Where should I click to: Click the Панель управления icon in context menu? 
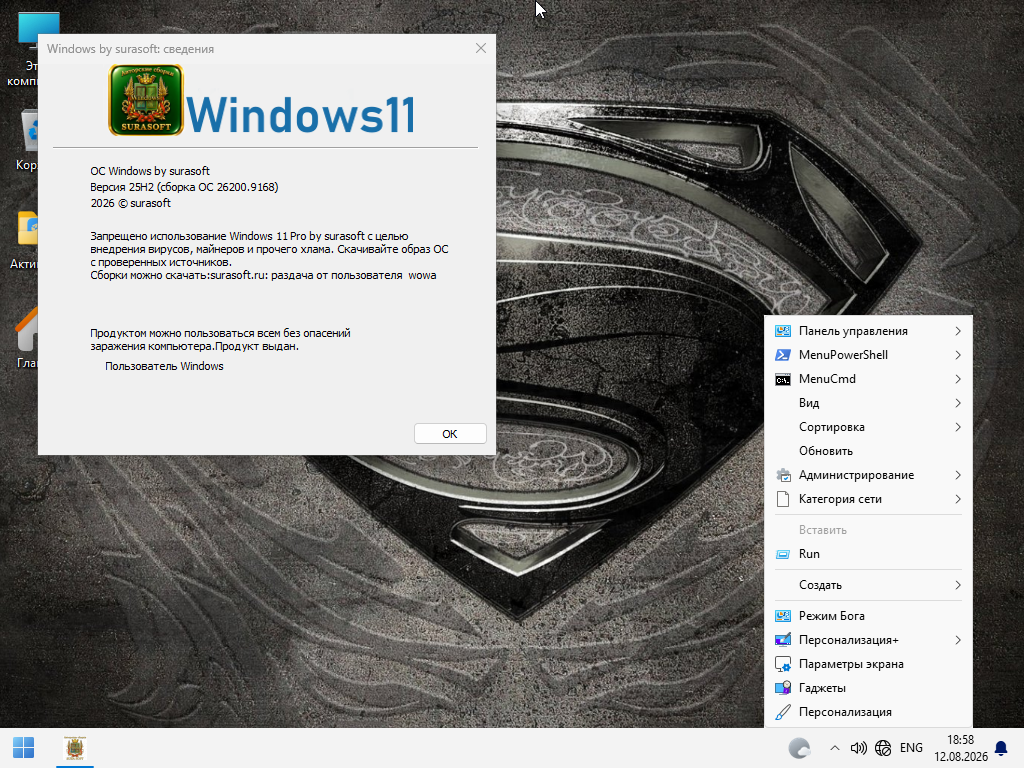tap(782, 331)
